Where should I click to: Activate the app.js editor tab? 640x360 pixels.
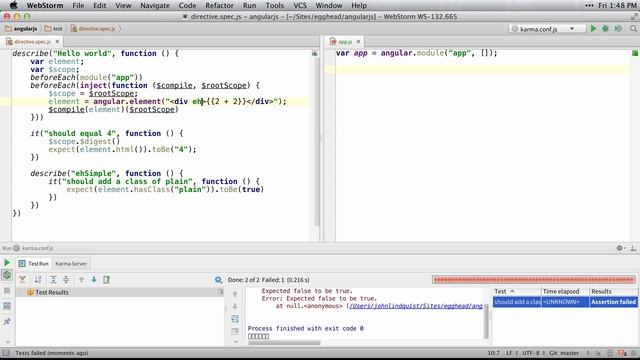pyautogui.click(x=344, y=42)
